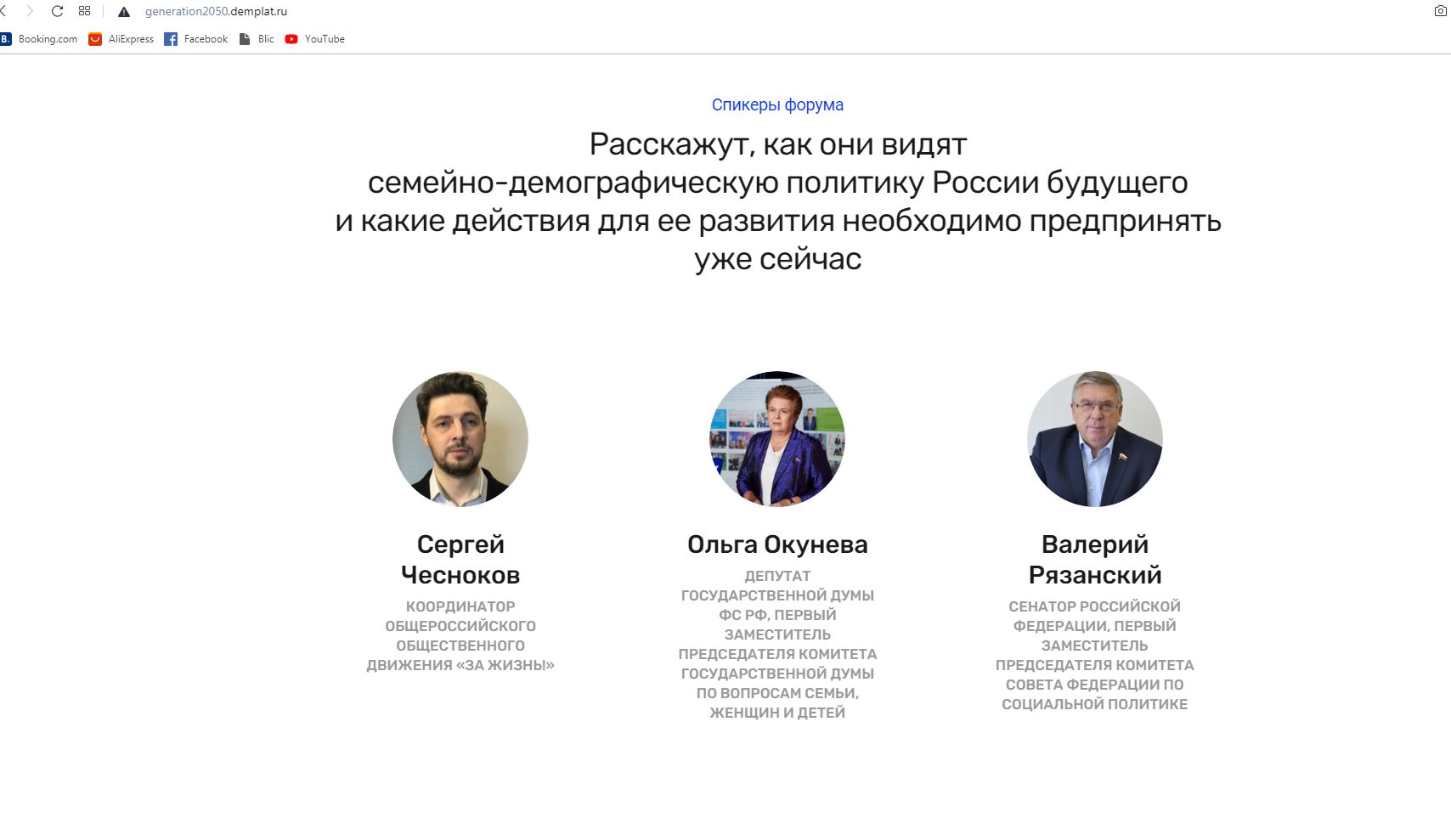Open the Blic bookmark
This screenshot has width=1451, height=840.
[257, 39]
